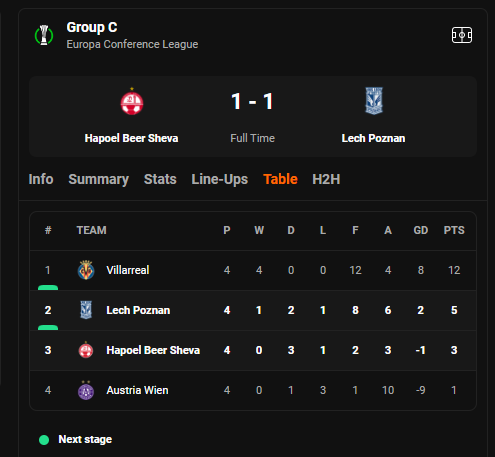Select the Stats tab
Image resolution: width=495 pixels, height=457 pixels.
(160, 179)
